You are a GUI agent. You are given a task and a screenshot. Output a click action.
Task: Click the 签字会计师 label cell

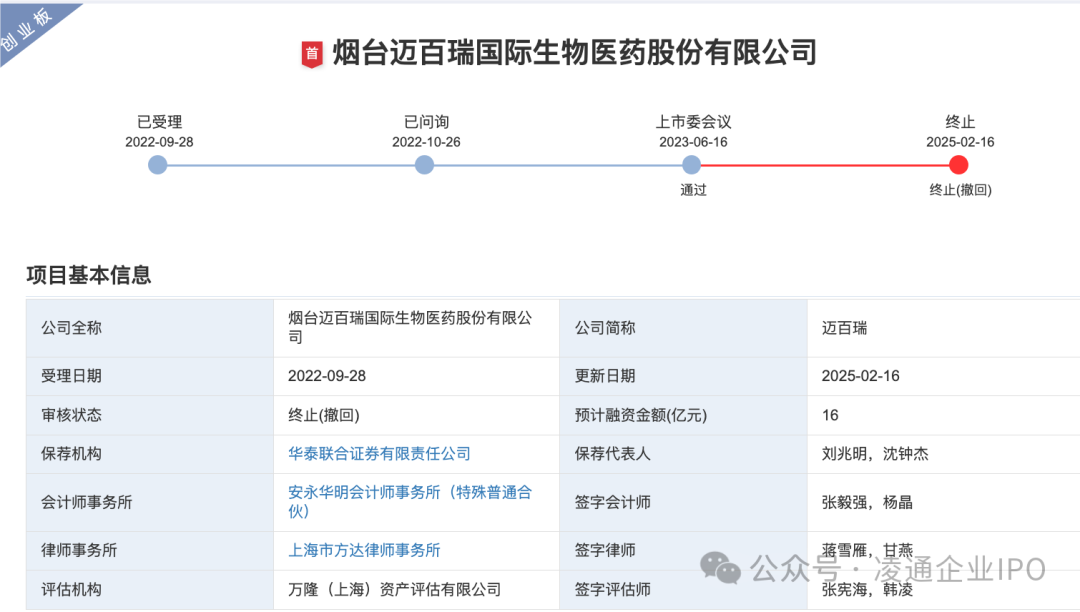(683, 502)
